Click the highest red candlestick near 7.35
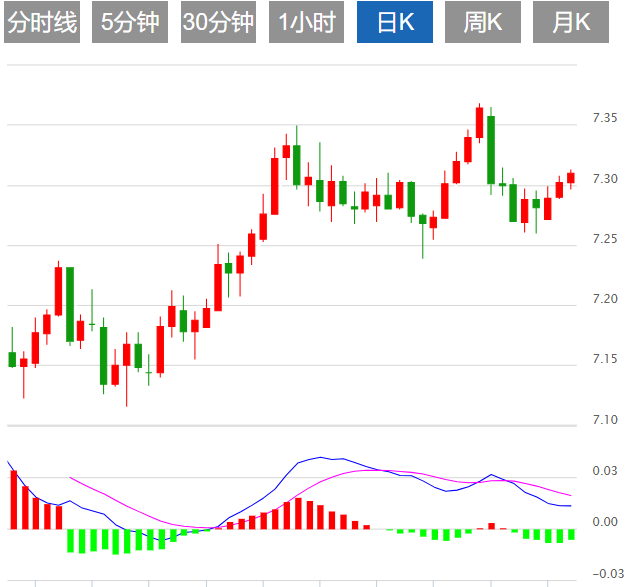Image resolution: width=632 pixels, height=587 pixels. (x=479, y=123)
